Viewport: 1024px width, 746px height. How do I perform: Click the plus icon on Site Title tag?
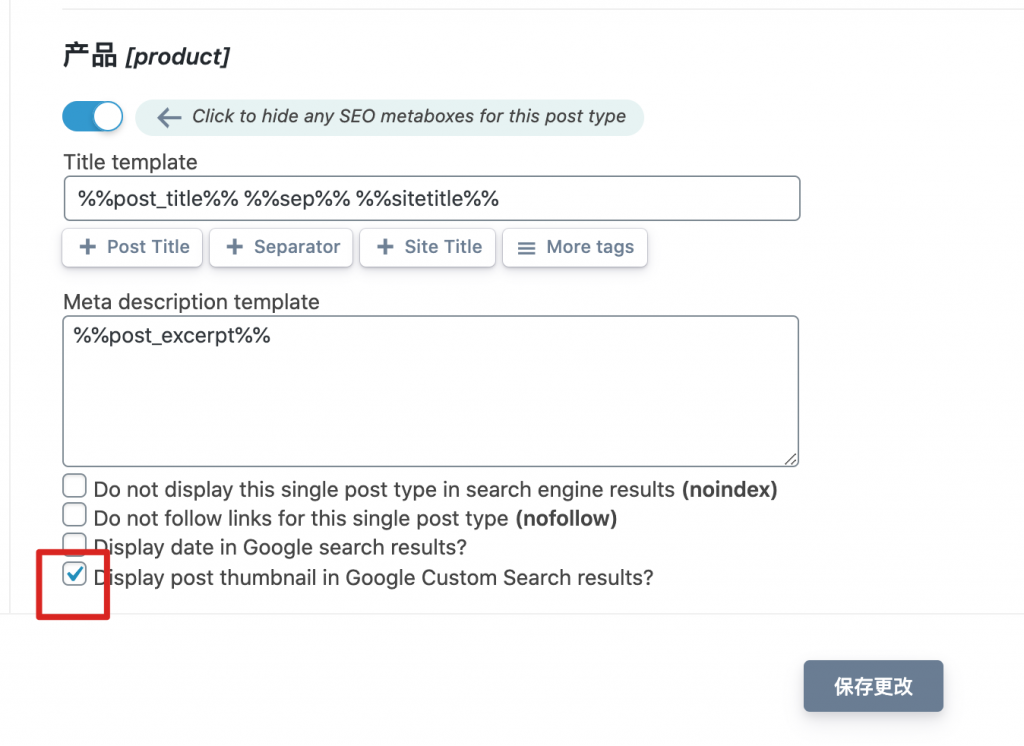385,247
